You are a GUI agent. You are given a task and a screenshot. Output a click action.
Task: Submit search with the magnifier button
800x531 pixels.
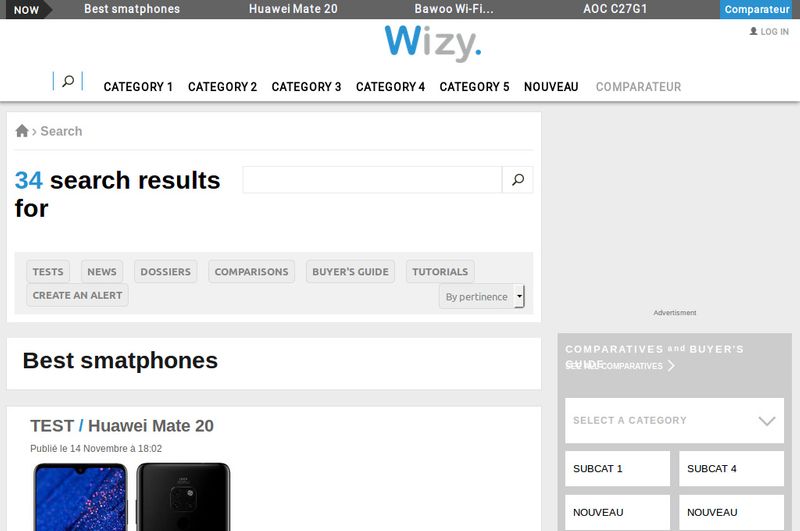click(517, 180)
